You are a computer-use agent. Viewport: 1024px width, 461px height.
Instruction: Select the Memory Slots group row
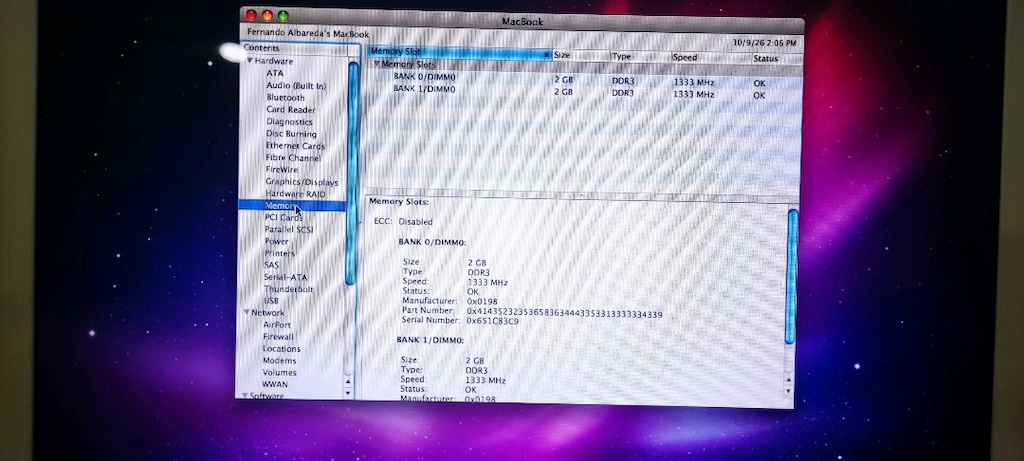(585, 66)
